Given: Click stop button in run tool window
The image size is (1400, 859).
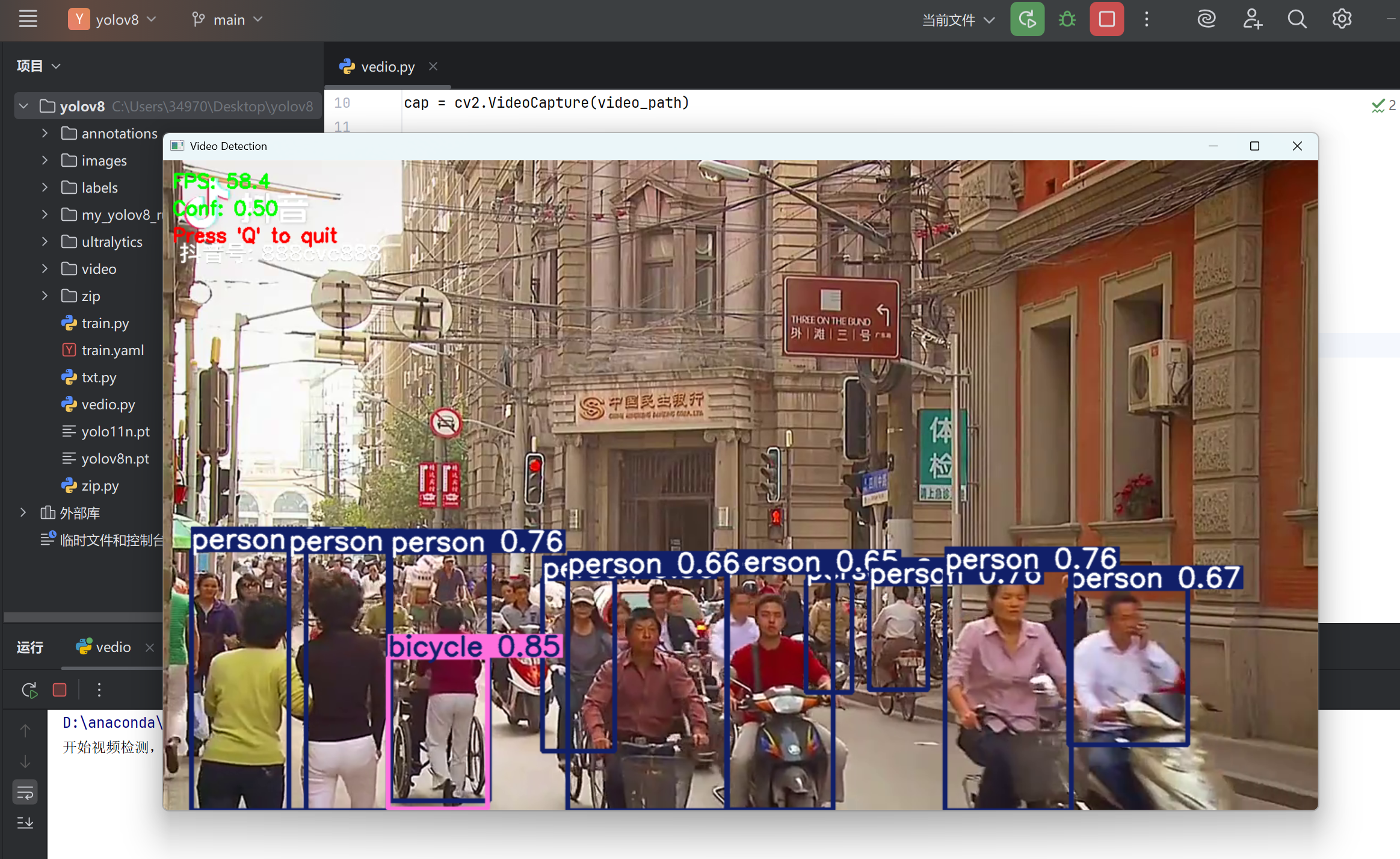Looking at the screenshot, I should 60,690.
